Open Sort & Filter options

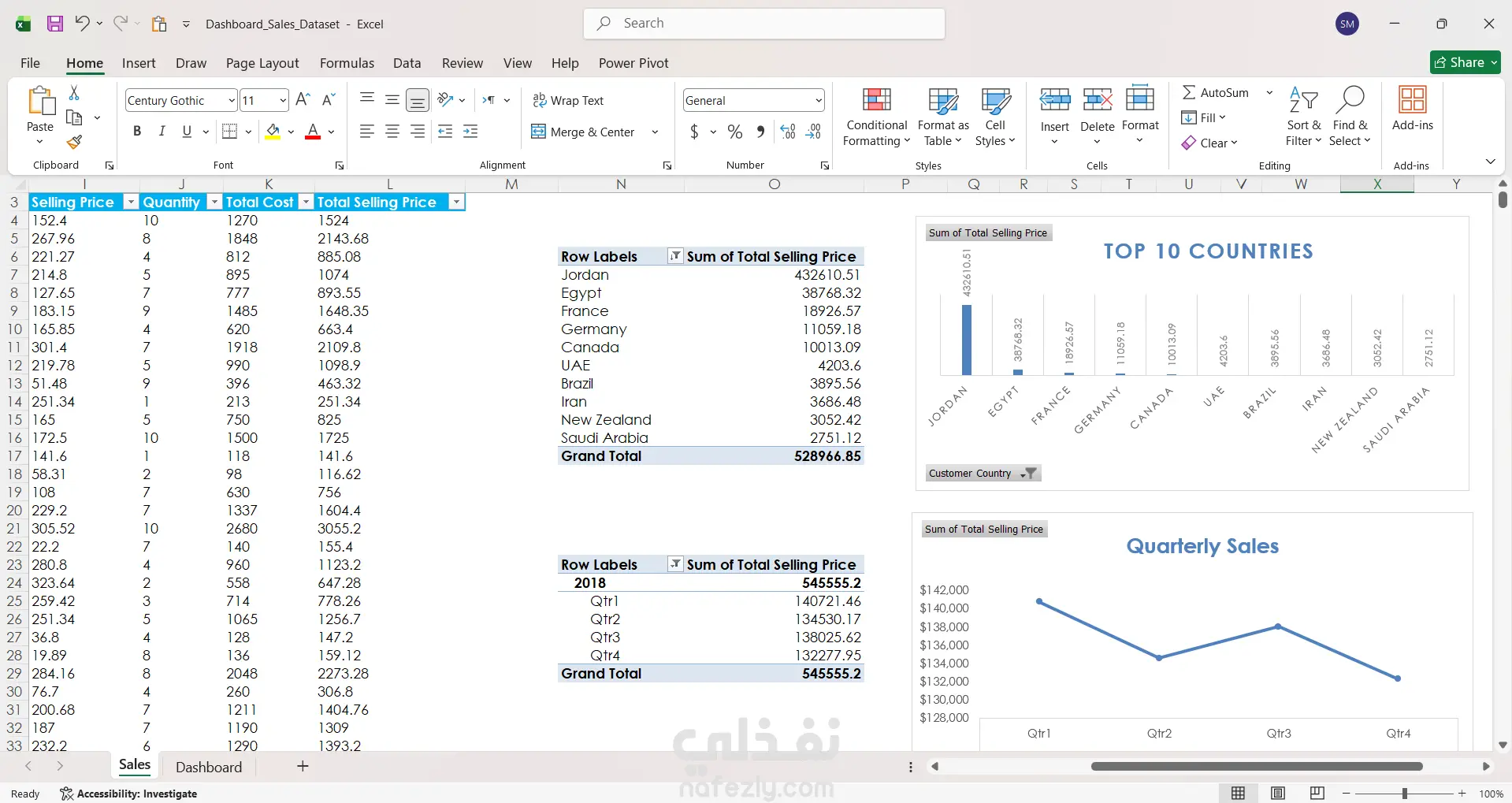point(1304,117)
